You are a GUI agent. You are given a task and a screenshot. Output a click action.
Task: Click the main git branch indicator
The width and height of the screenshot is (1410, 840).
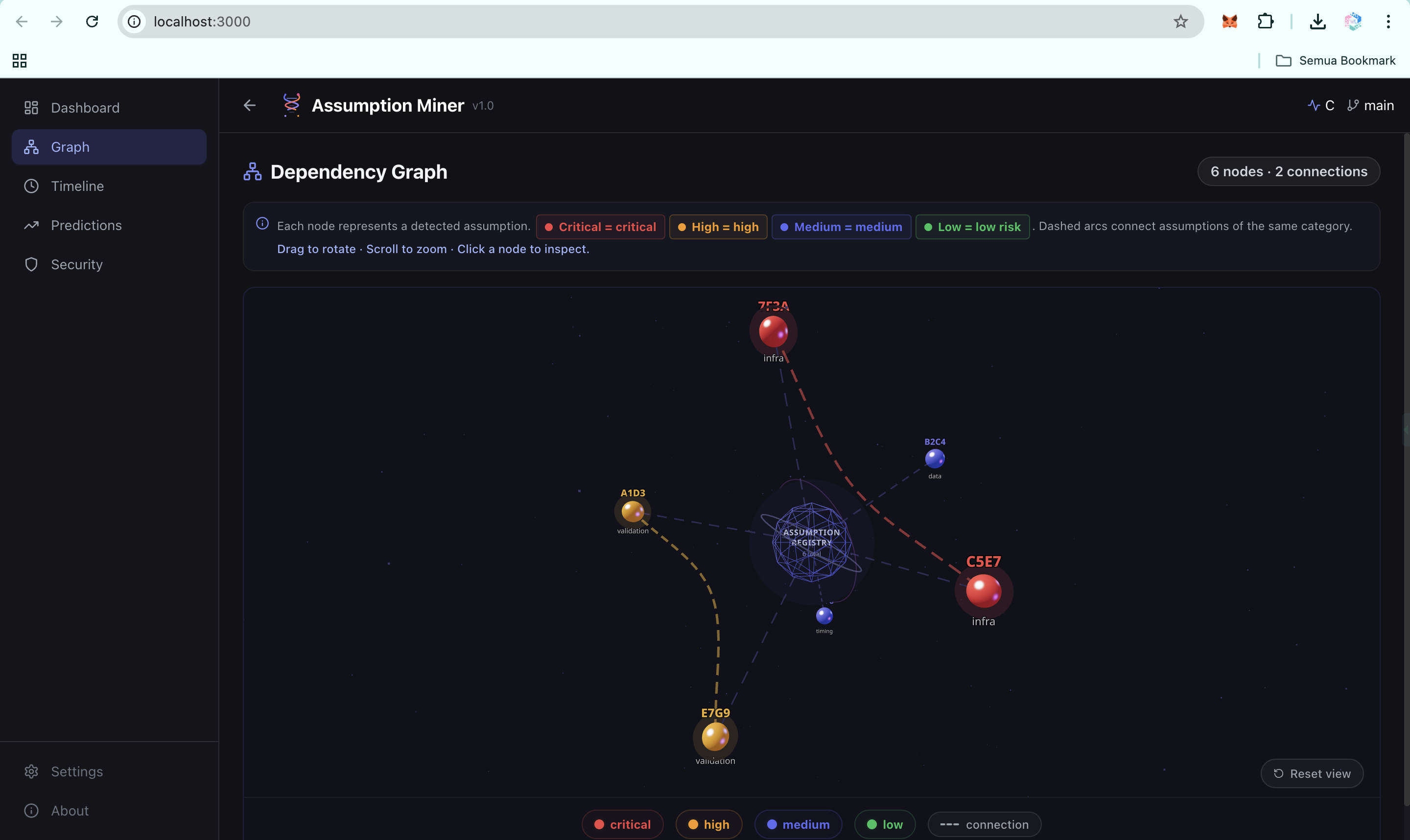[x=1370, y=105]
